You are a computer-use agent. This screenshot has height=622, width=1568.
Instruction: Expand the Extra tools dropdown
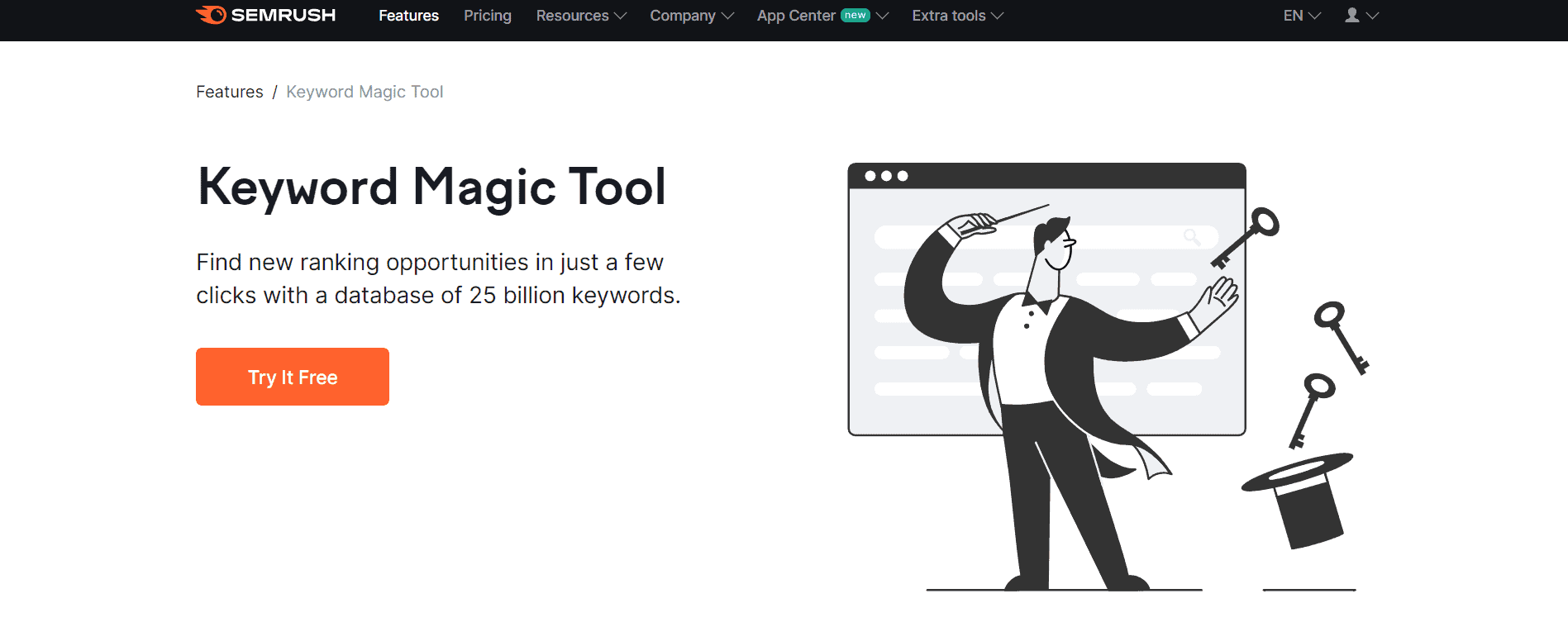point(957,16)
